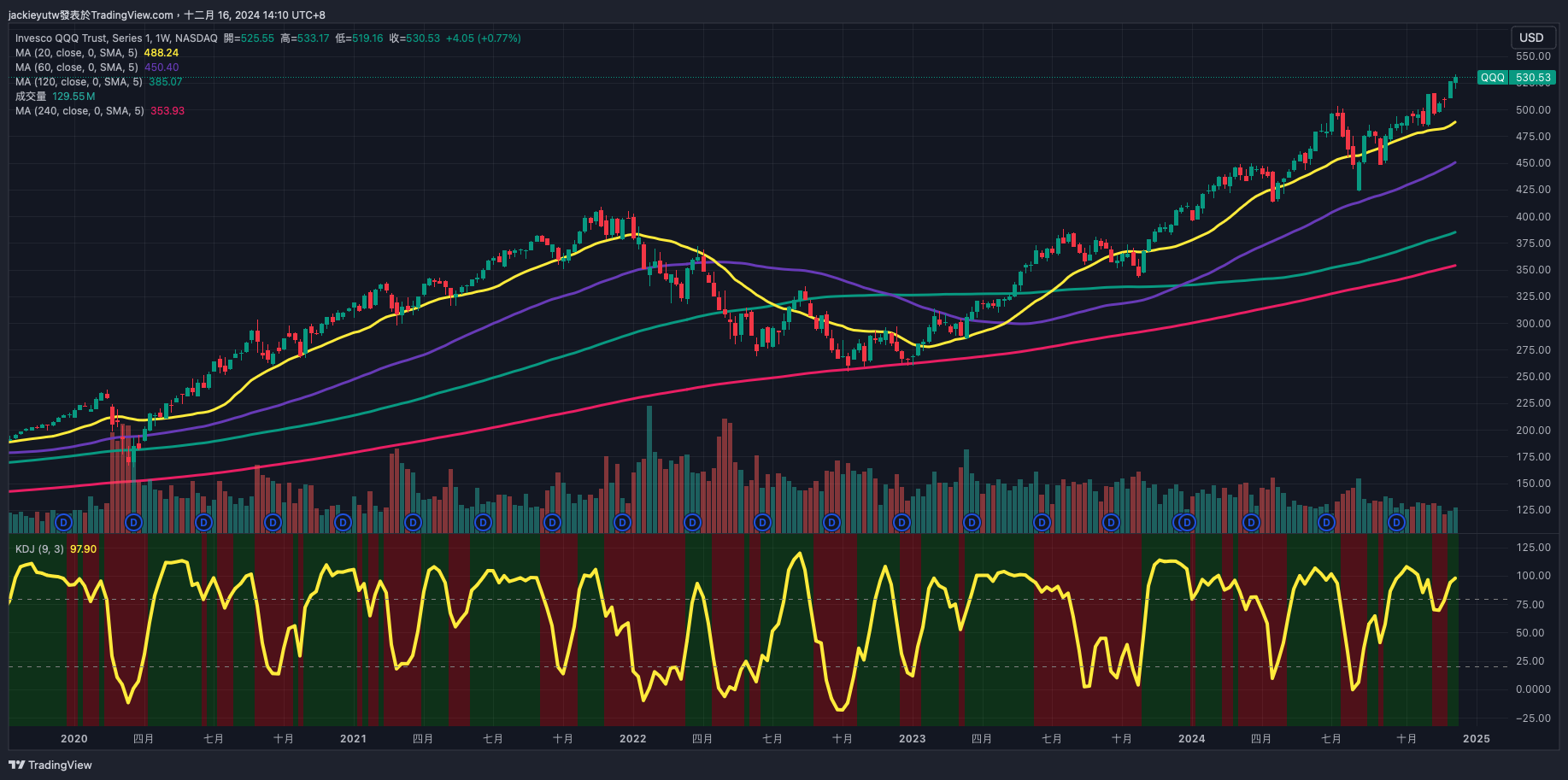Click the leftmost dividend D marker
This screenshot has height=780, width=1568.
[x=63, y=522]
